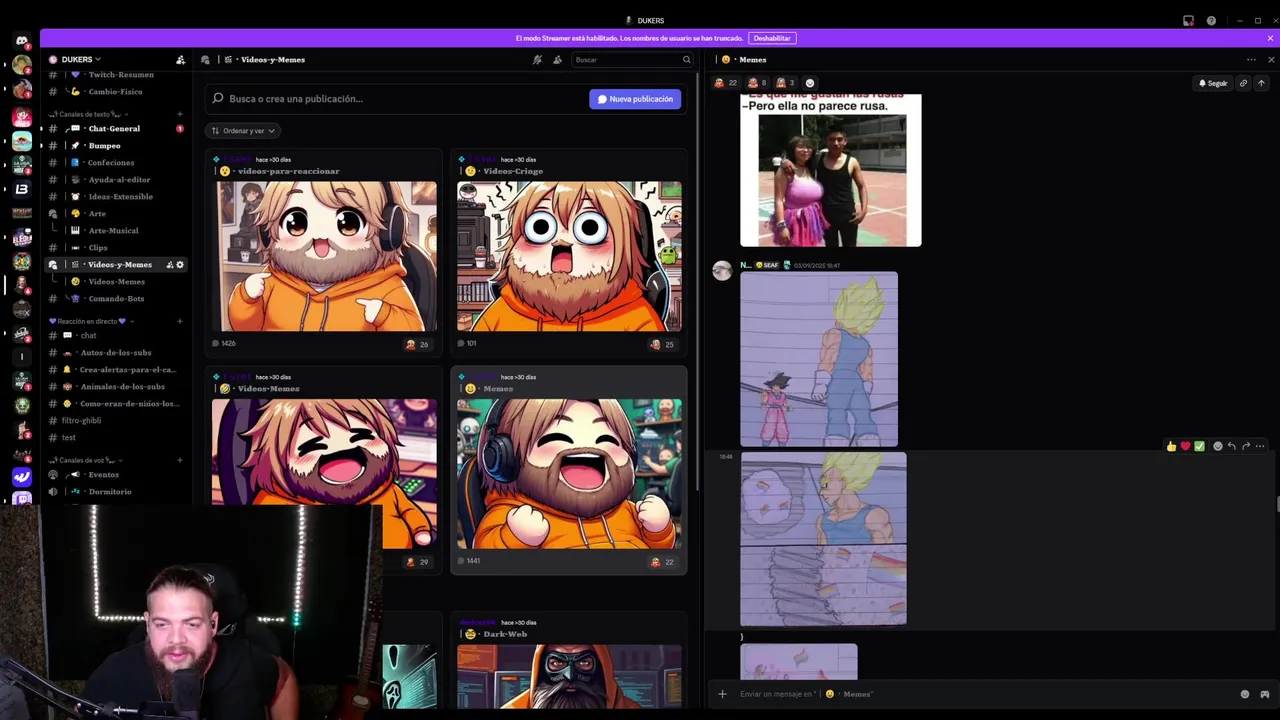Toggle reaction 25 on Videos-Cringe card

pyautogui.click(x=662, y=344)
